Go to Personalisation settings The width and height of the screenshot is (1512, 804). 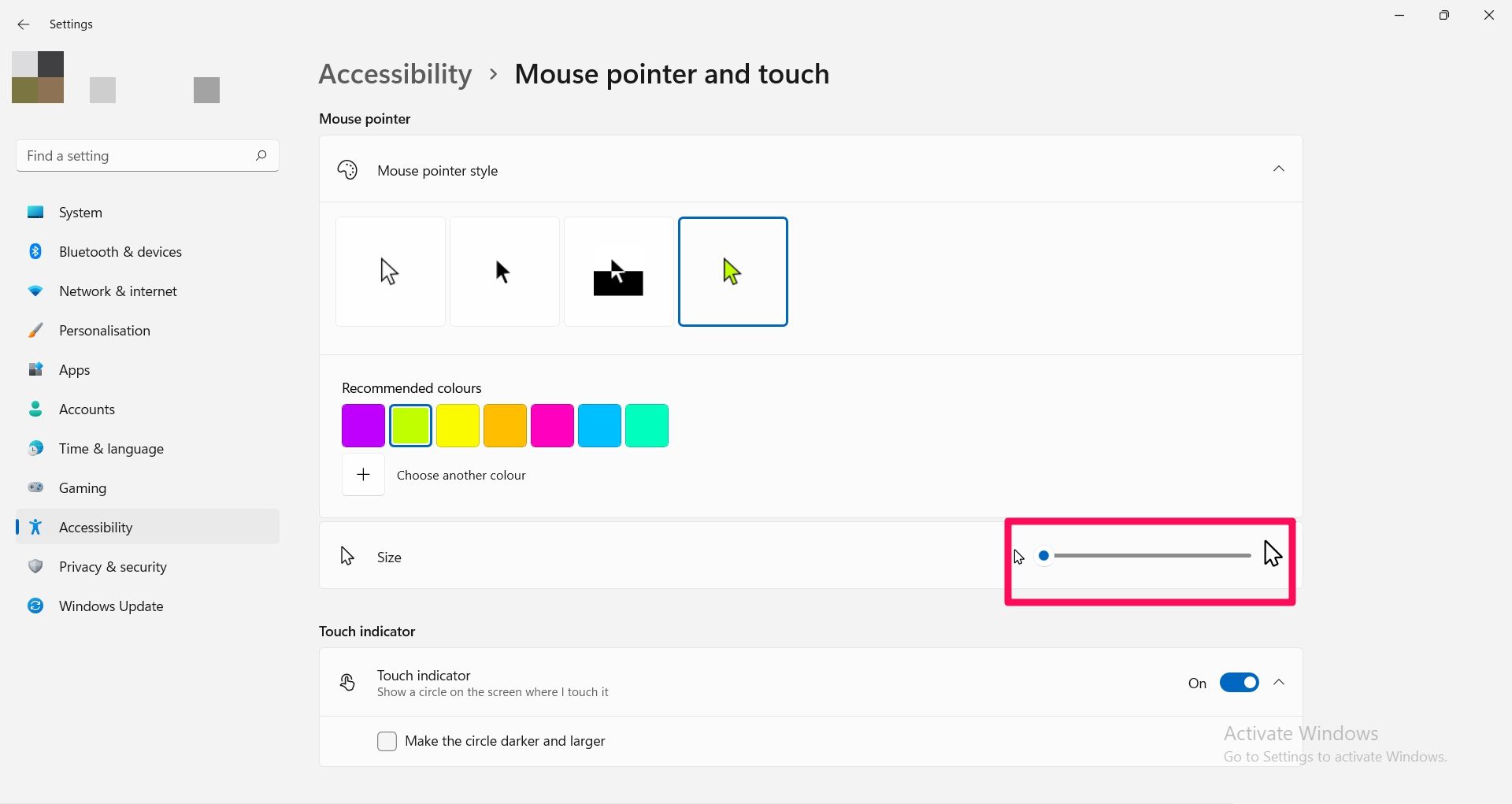[104, 331]
